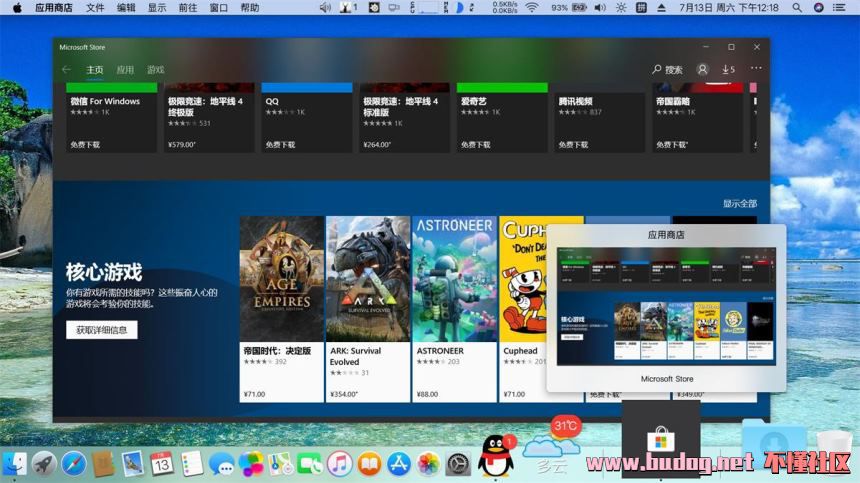Image resolution: width=860 pixels, height=483 pixels.
Task: Open Messages from the Dock
Action: pos(222,464)
